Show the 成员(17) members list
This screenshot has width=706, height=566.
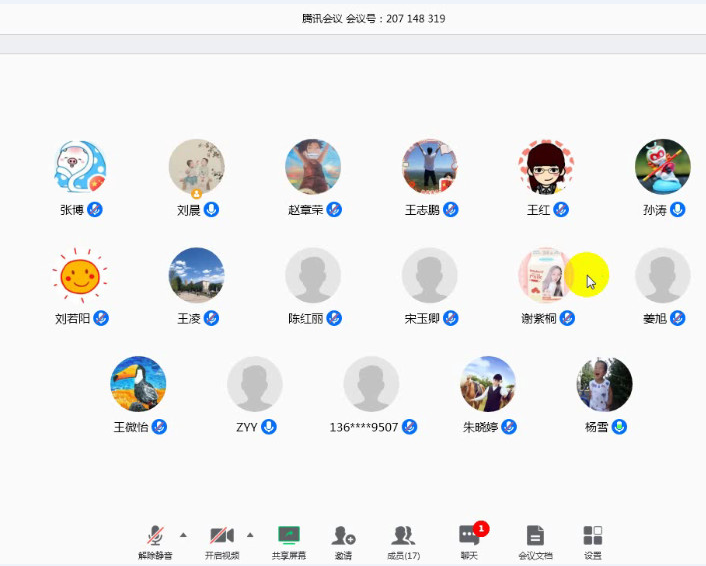click(x=403, y=536)
